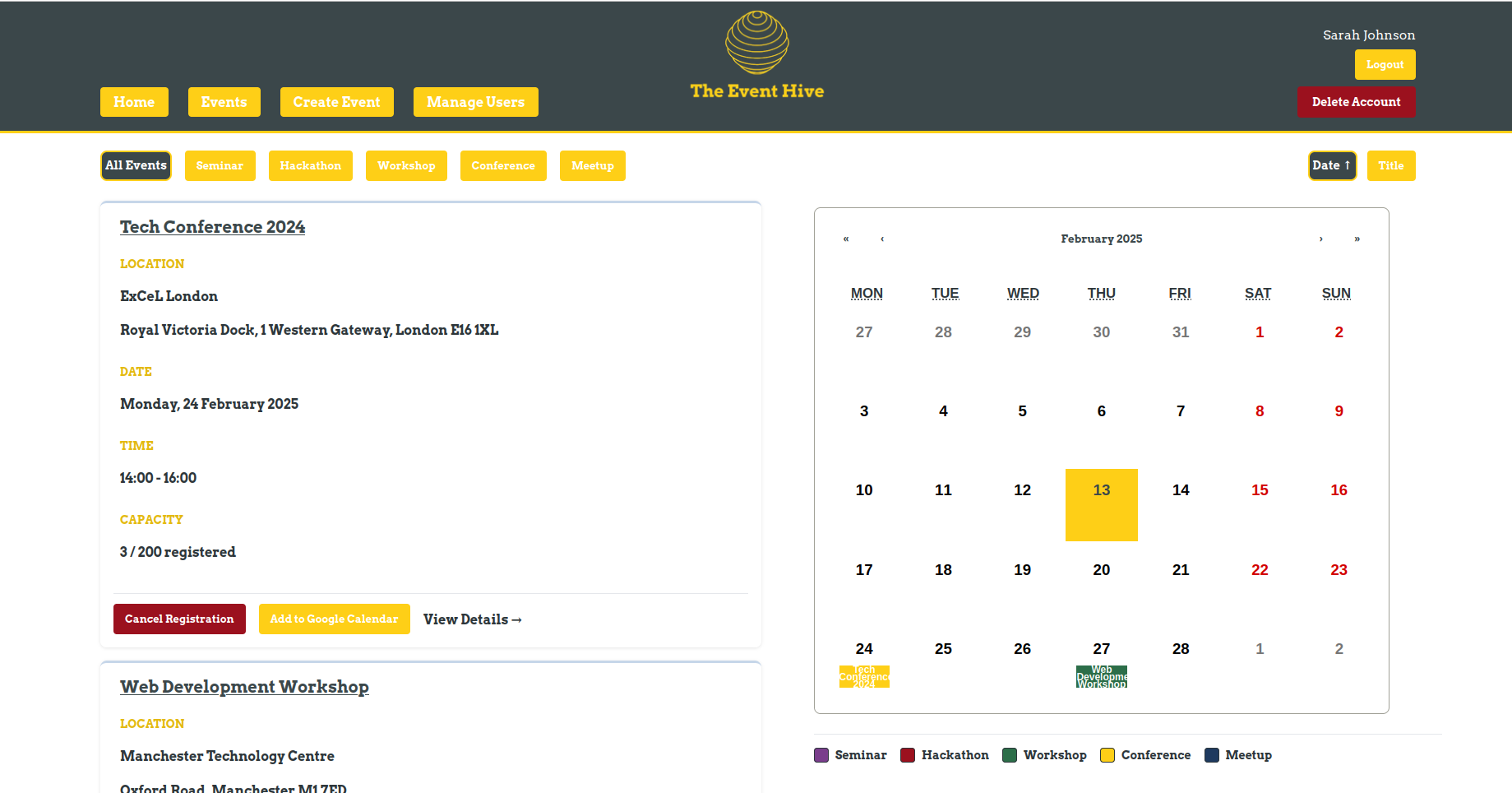This screenshot has width=1512, height=793.
Task: Add Tech Conference to Google Calendar
Action: [x=334, y=619]
